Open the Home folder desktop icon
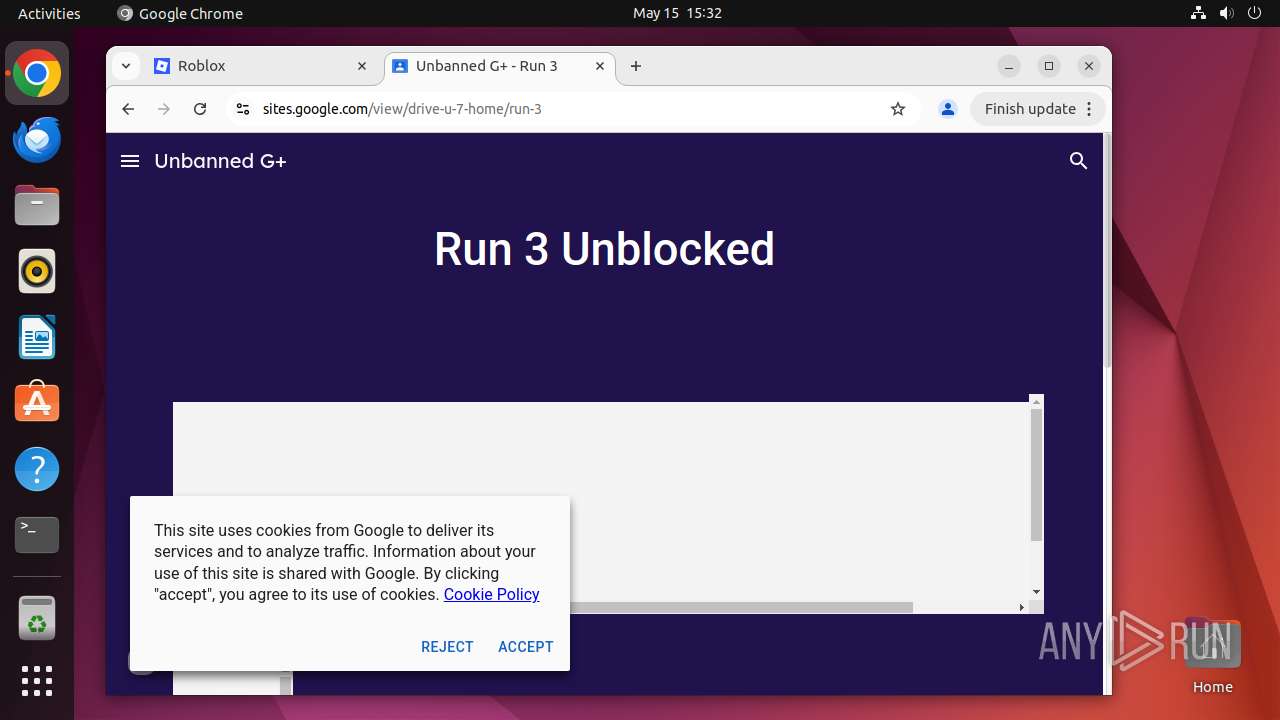Screen dimensions: 1280x720 (1212, 655)
